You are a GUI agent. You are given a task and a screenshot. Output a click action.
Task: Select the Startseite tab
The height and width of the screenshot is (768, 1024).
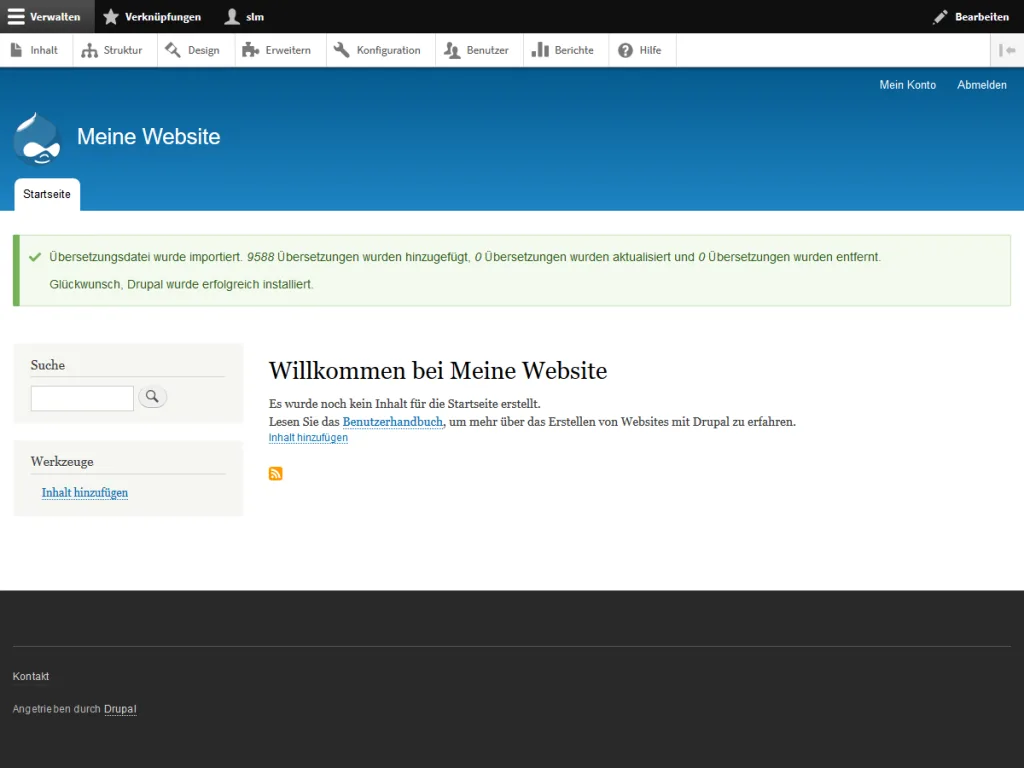click(x=47, y=194)
